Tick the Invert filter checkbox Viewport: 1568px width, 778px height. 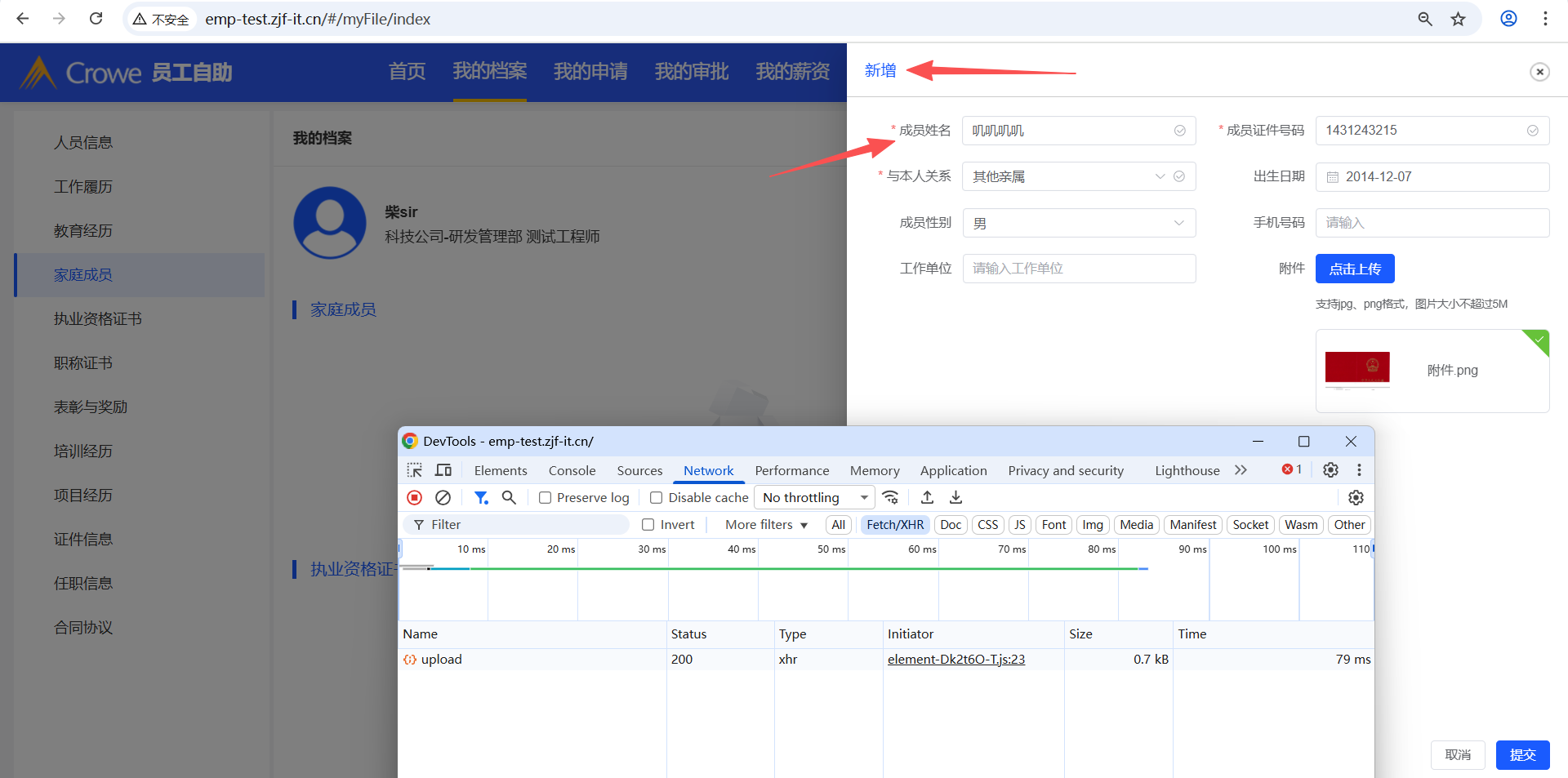(x=648, y=525)
